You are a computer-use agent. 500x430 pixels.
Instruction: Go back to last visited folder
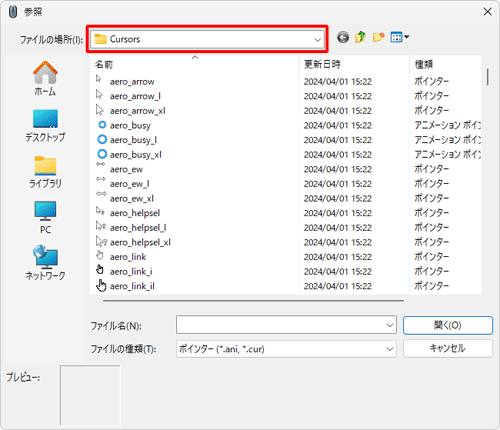point(343,37)
